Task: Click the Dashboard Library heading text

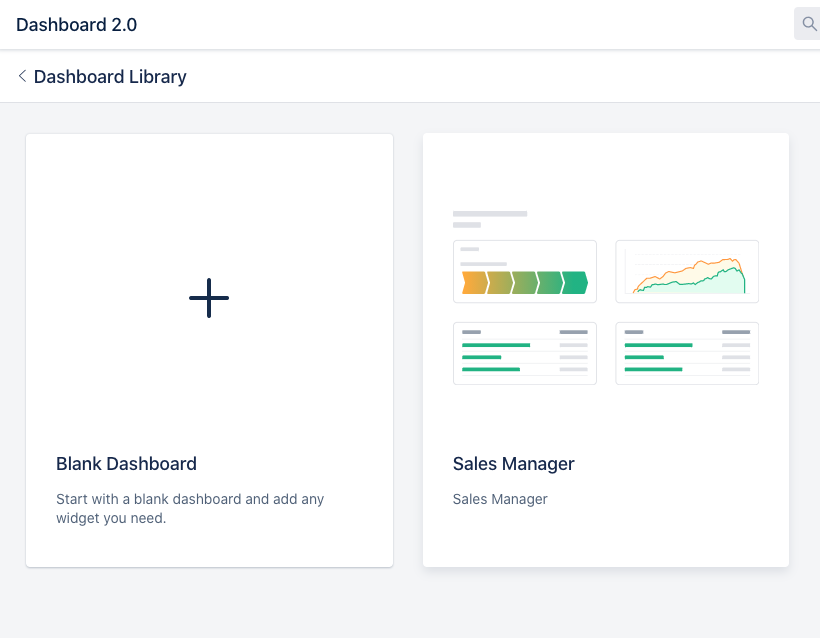Action: [x=110, y=76]
